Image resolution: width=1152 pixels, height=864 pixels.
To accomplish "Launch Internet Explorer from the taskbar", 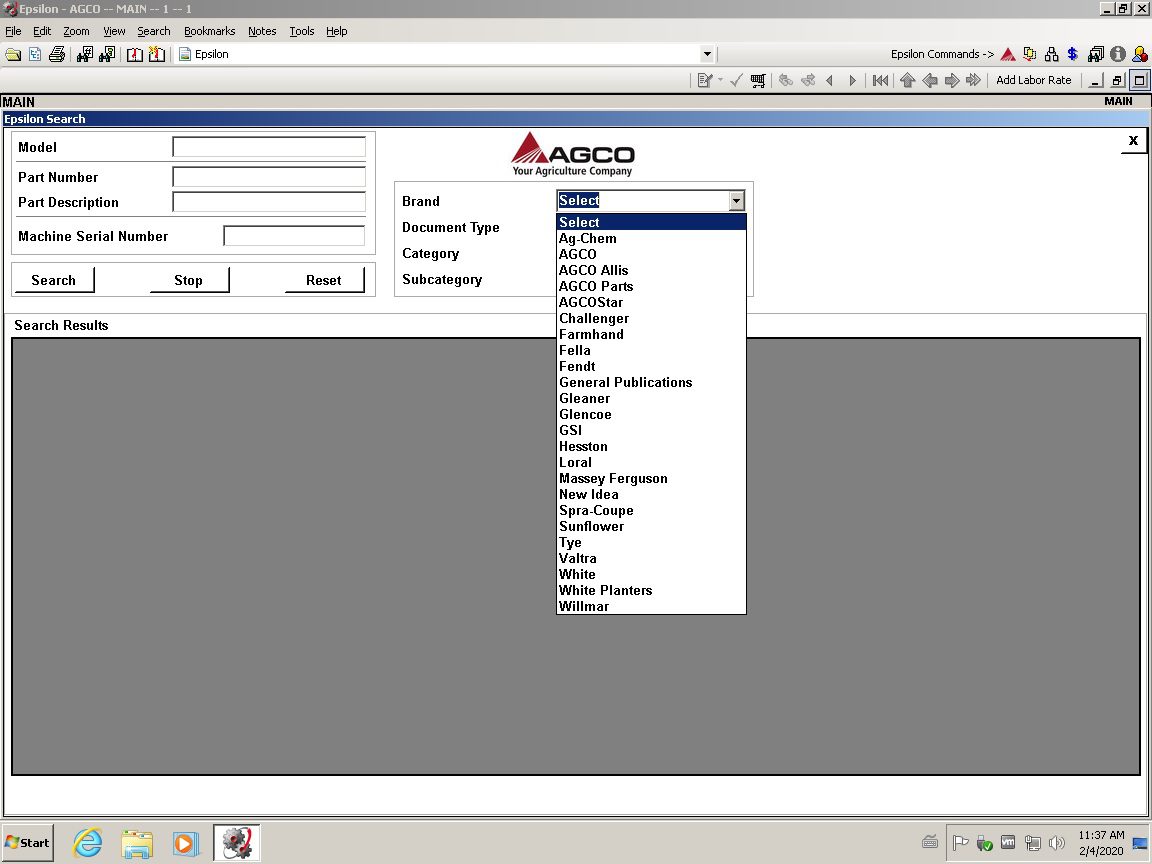I will coord(87,843).
